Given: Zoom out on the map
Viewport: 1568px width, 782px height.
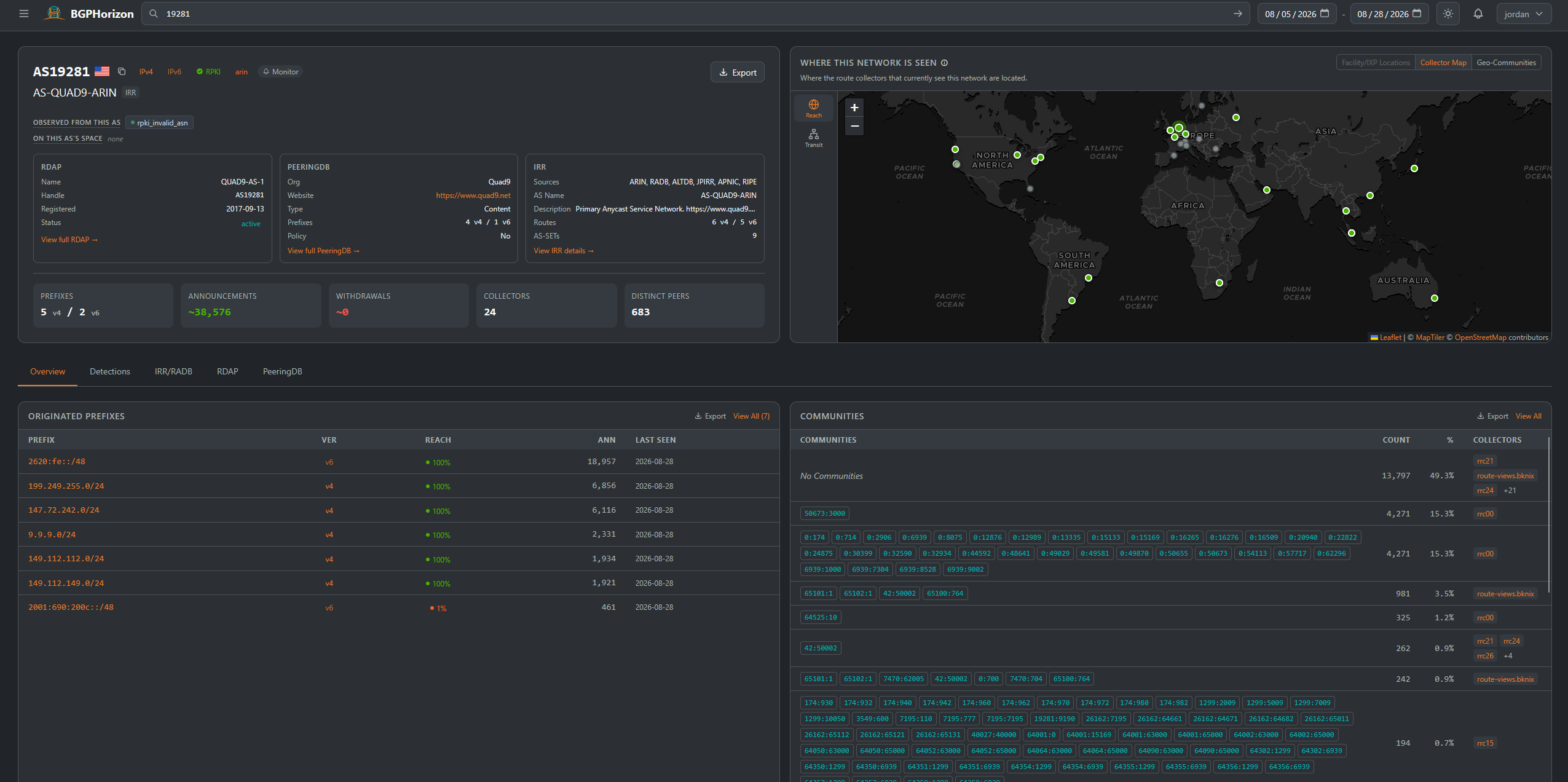Looking at the screenshot, I should click(x=854, y=126).
